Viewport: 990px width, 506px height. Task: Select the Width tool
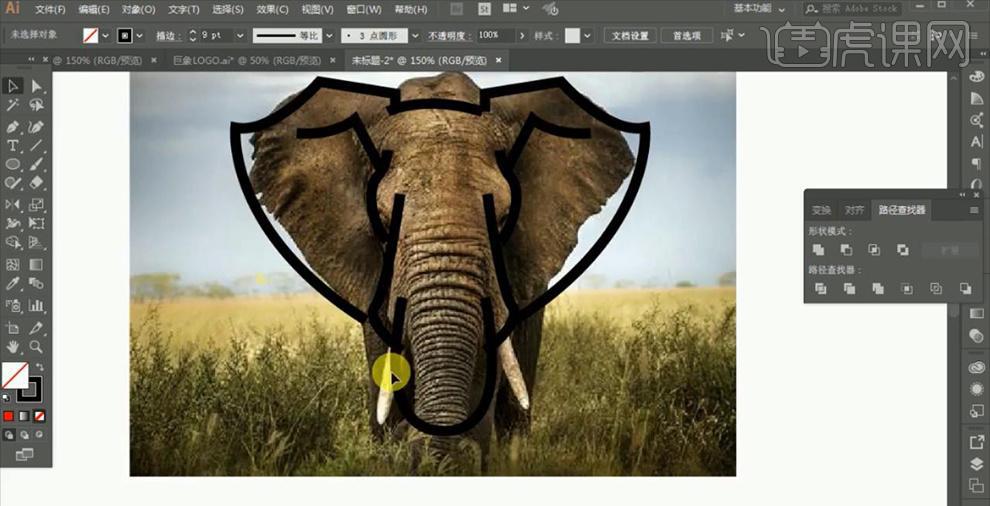(13, 223)
